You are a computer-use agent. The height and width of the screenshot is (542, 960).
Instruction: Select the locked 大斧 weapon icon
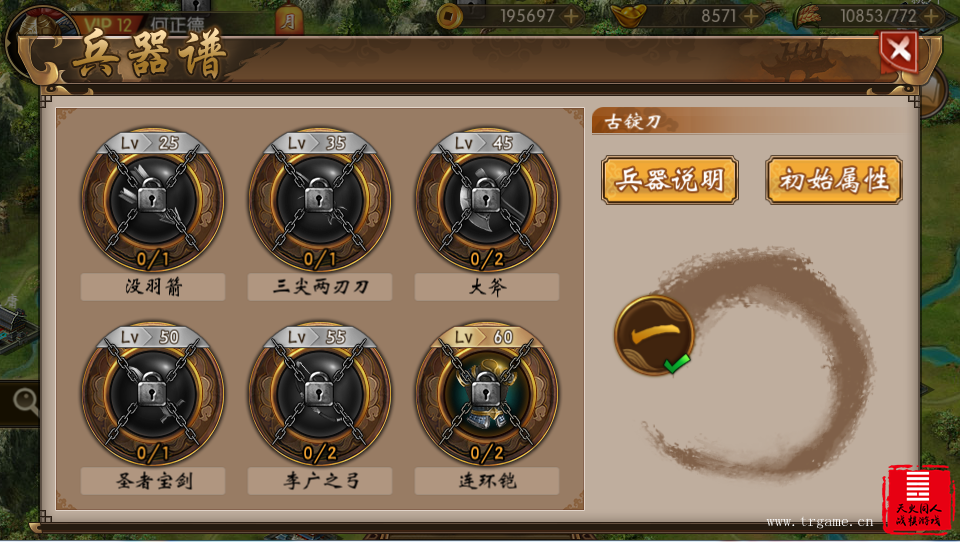[487, 200]
